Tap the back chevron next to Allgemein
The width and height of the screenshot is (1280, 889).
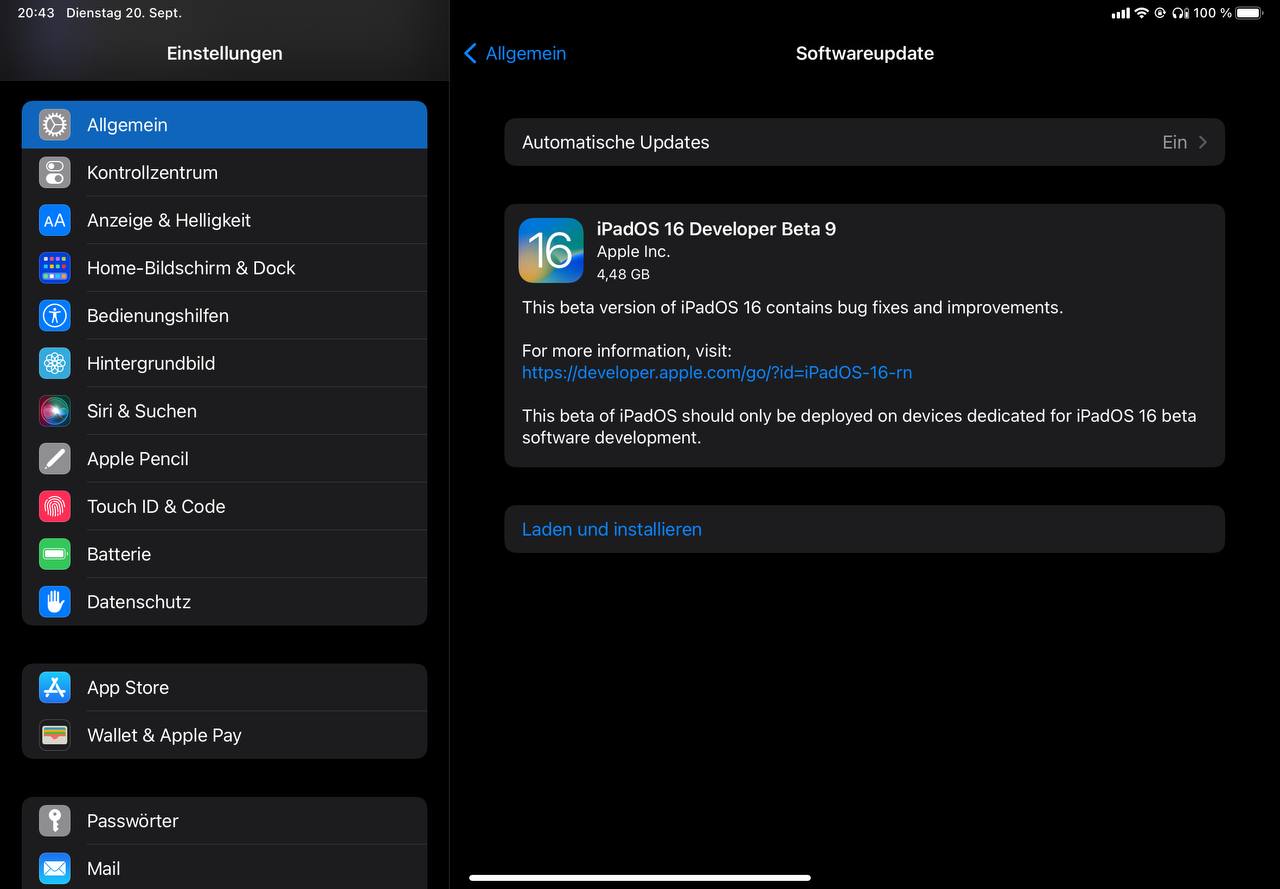click(470, 53)
